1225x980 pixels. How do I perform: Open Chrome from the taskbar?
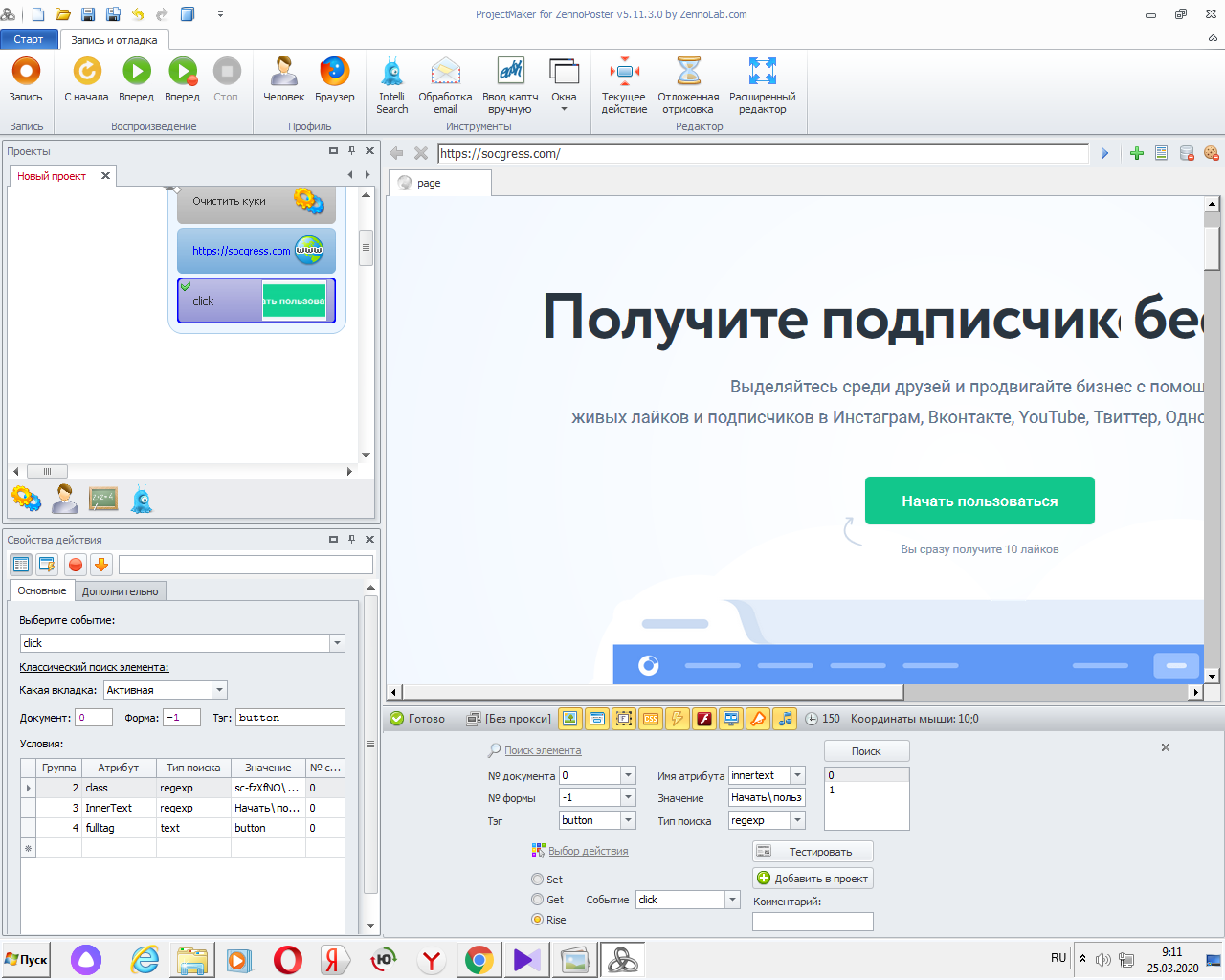tap(479, 960)
